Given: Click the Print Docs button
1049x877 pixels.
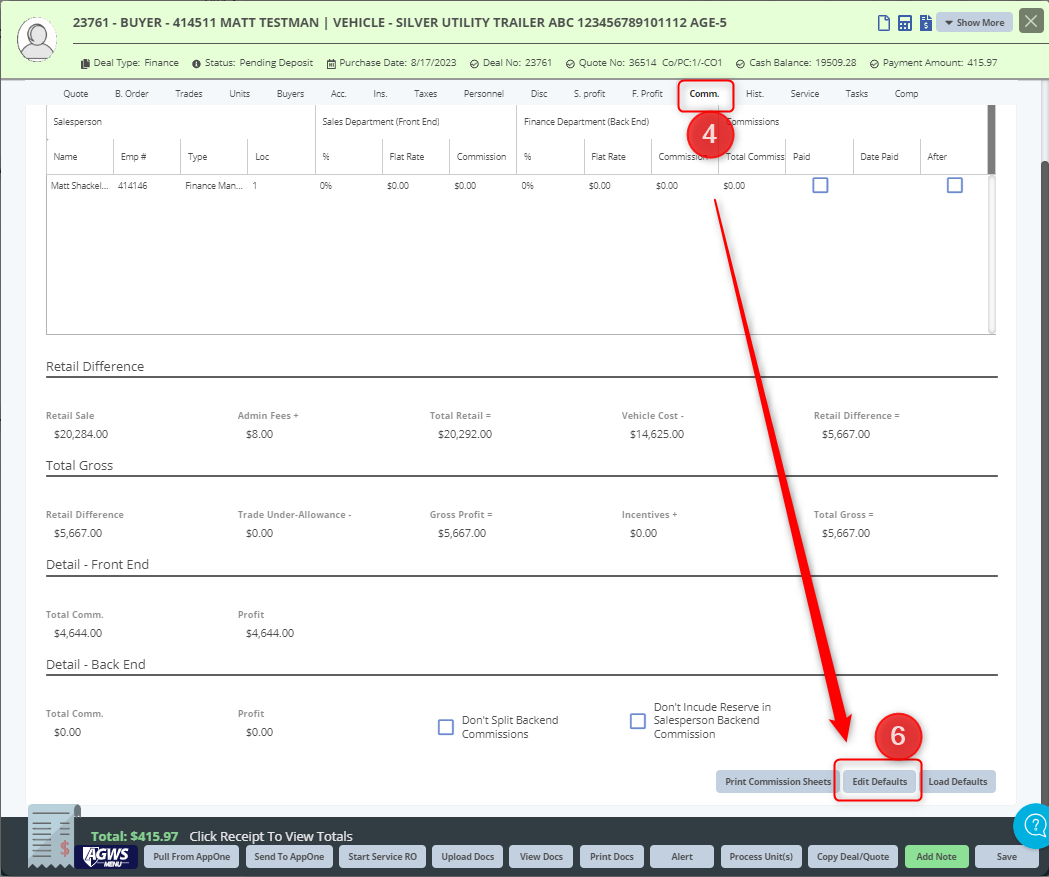Looking at the screenshot, I should point(611,856).
